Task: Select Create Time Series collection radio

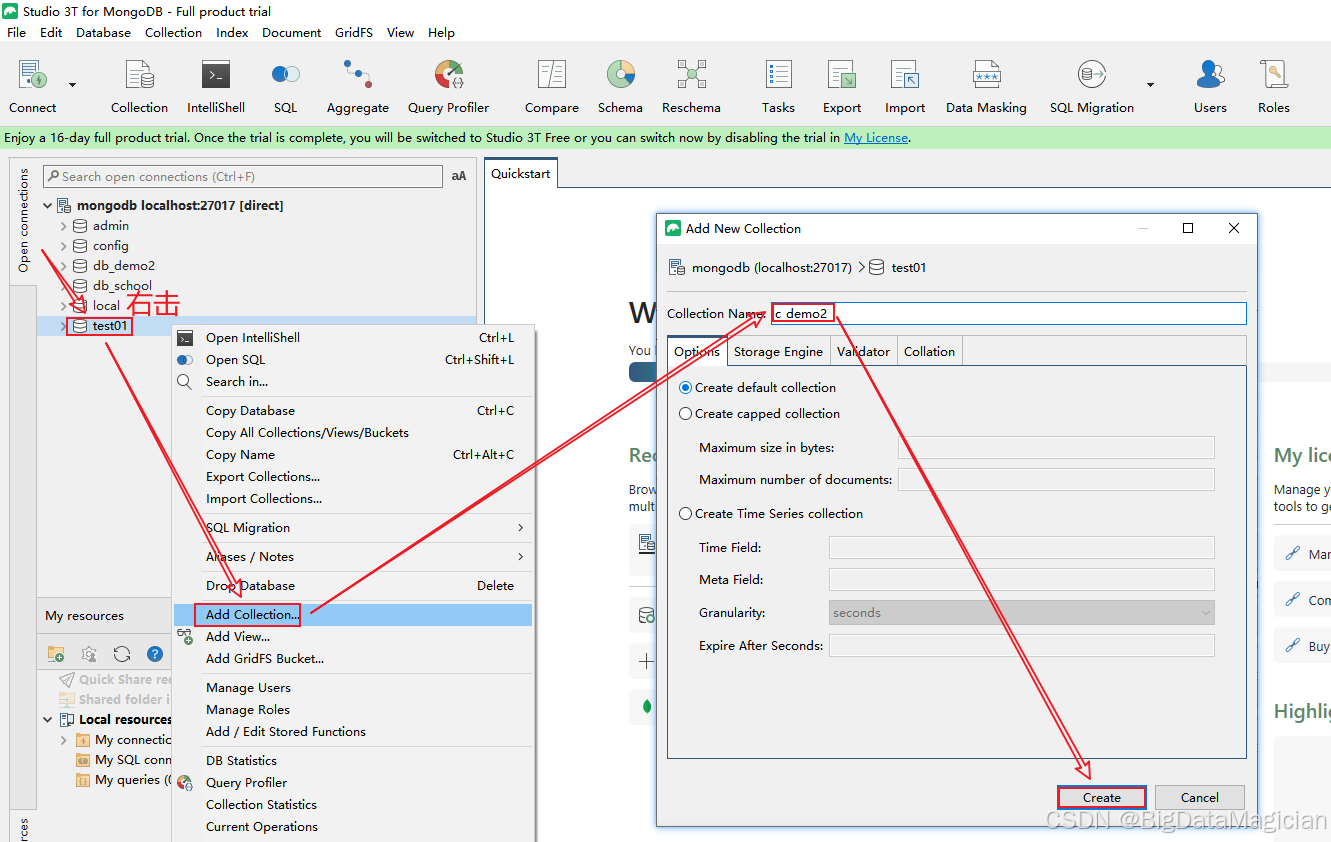Action: point(685,513)
